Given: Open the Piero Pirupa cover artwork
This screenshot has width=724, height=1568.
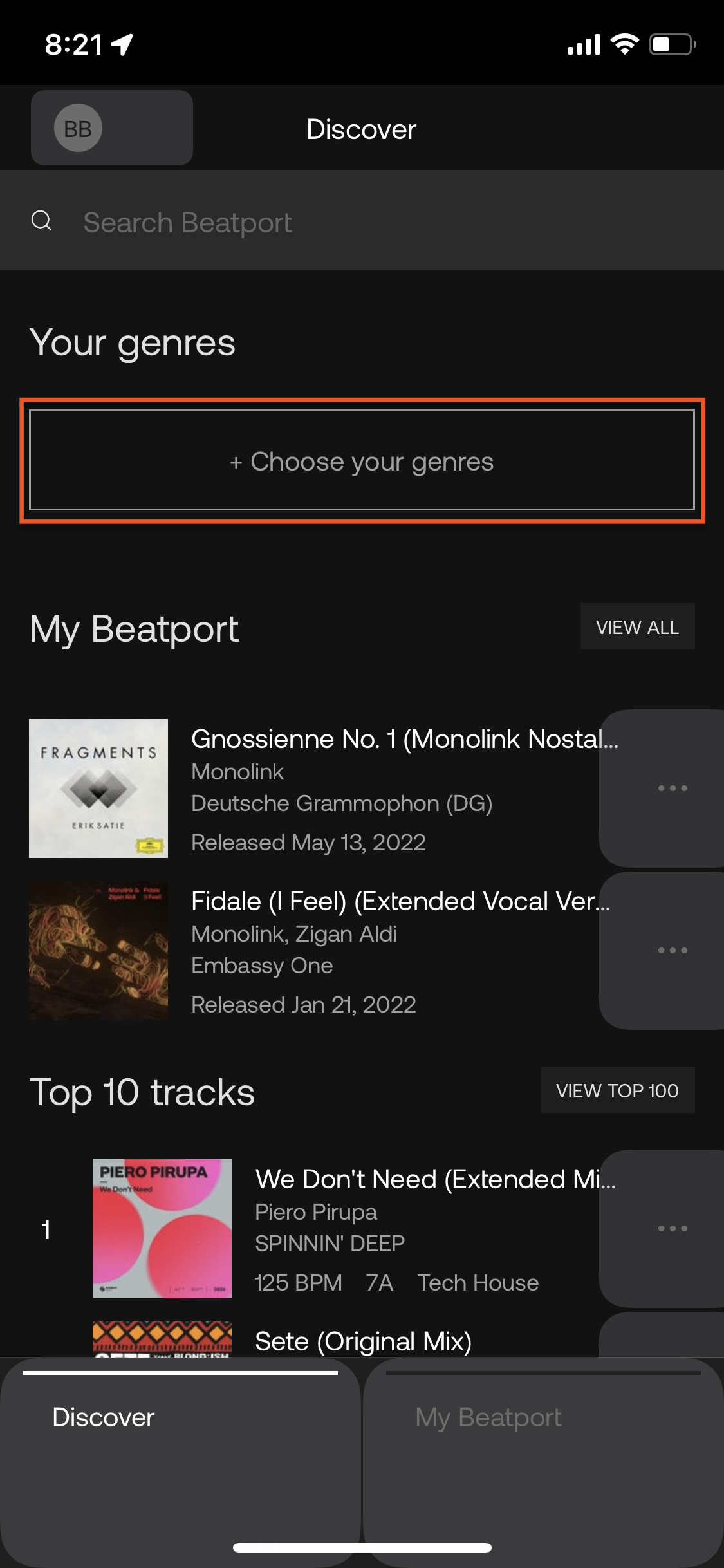Looking at the screenshot, I should coord(162,1228).
